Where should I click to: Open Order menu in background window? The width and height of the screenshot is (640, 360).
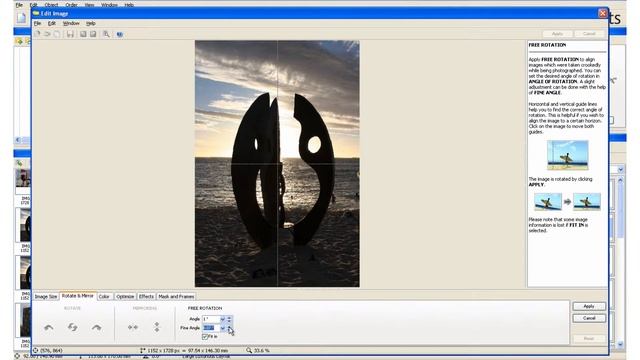71,5
